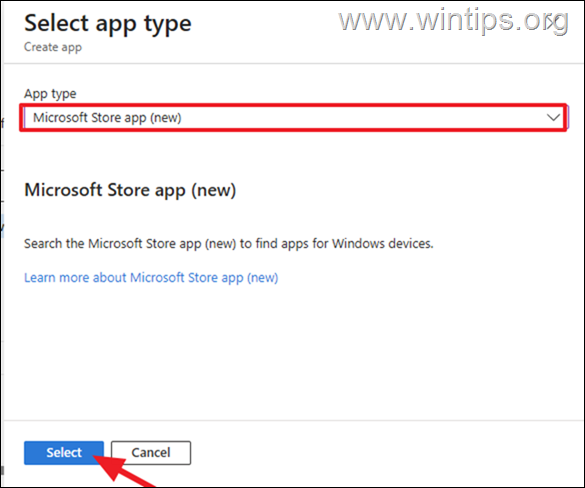Click the blue Select button

tap(64, 453)
